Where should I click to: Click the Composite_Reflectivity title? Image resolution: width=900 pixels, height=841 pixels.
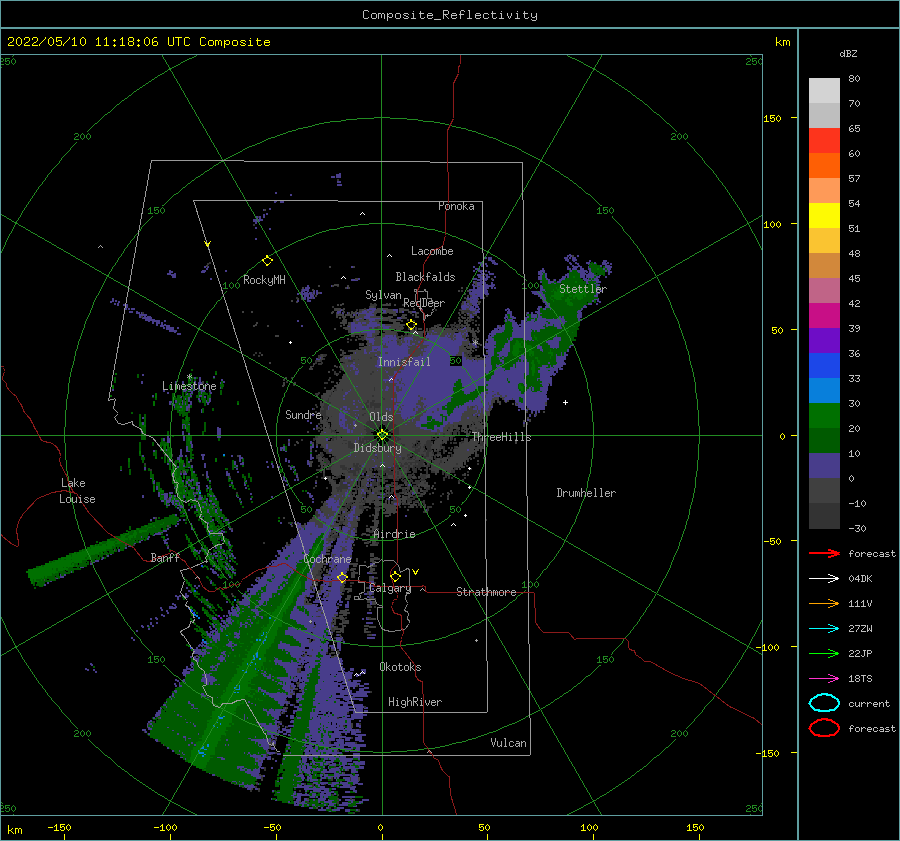coord(450,15)
